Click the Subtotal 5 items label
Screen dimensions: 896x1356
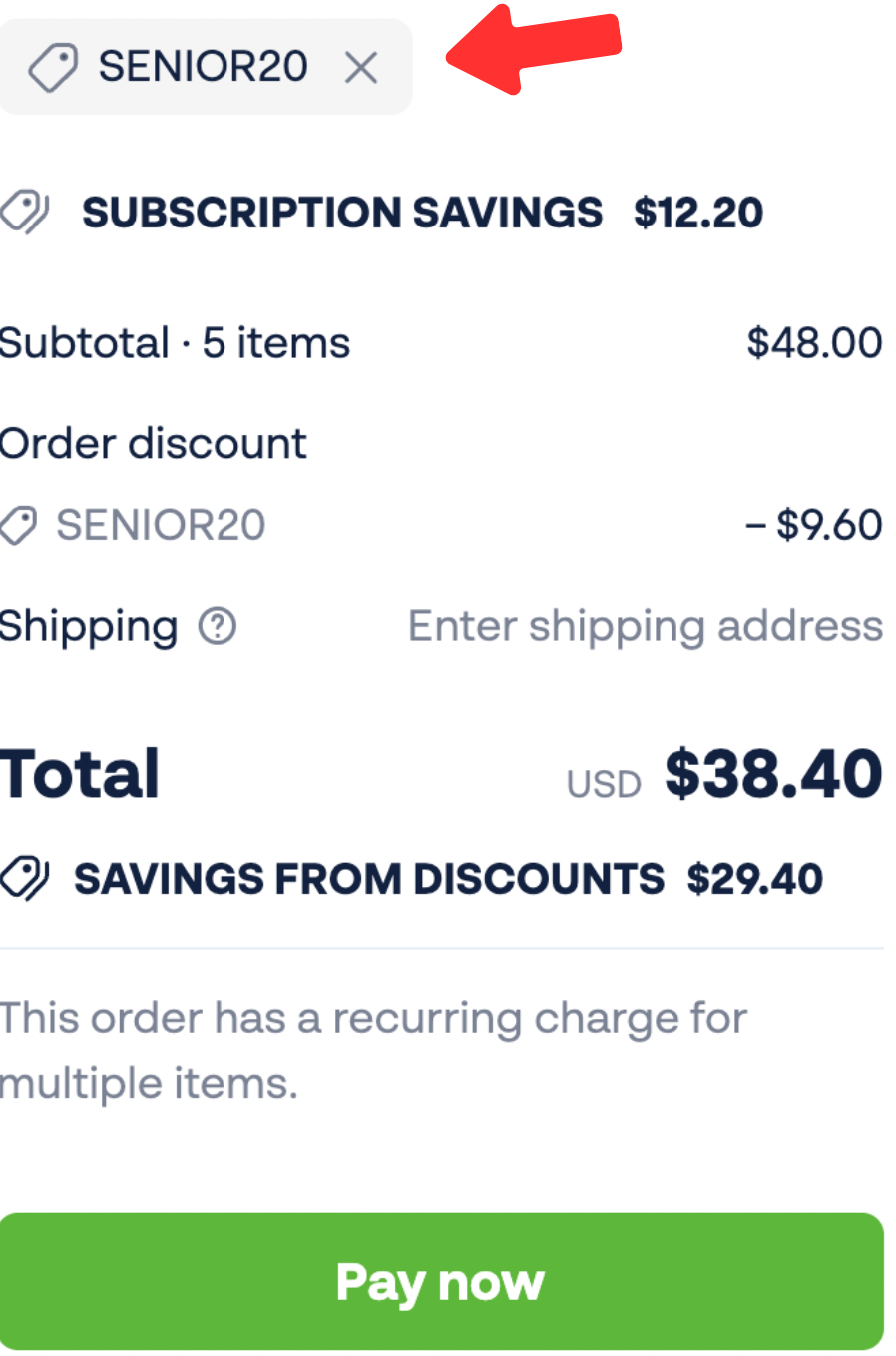pyautogui.click(x=176, y=343)
